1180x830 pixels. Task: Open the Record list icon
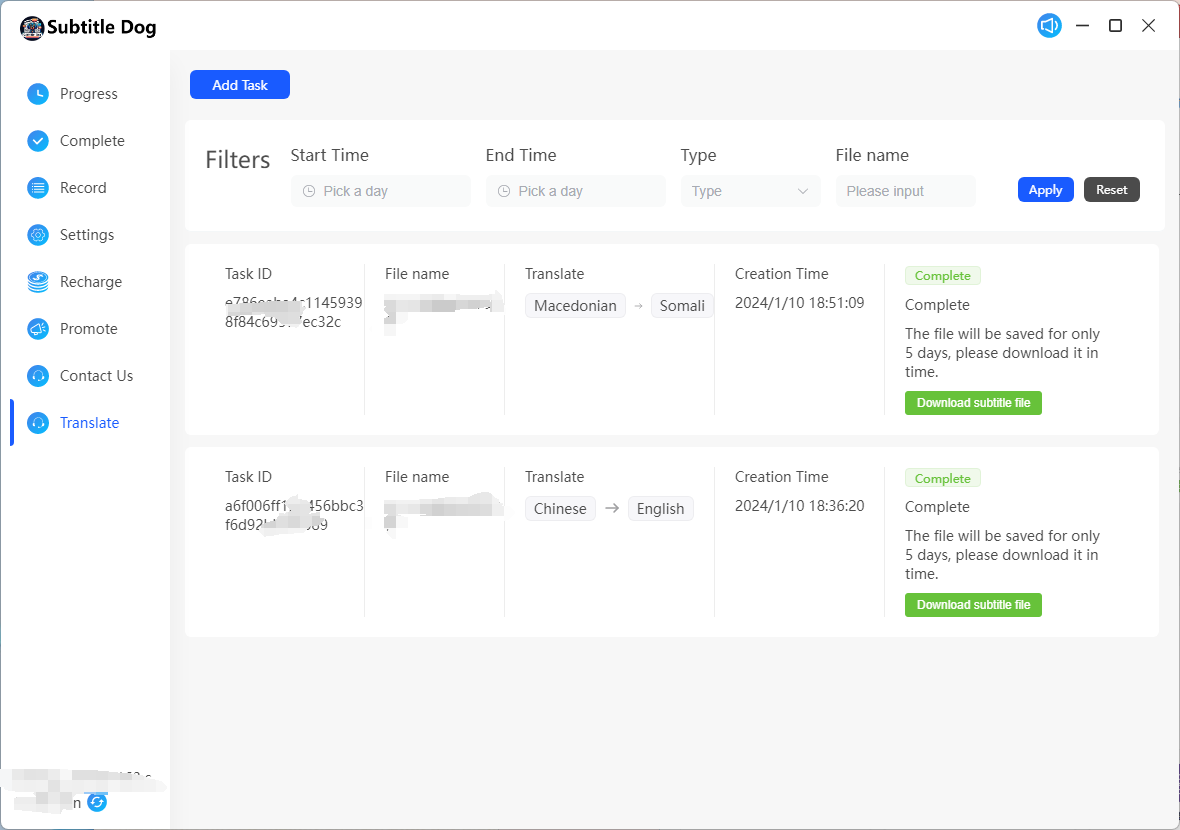coord(38,188)
